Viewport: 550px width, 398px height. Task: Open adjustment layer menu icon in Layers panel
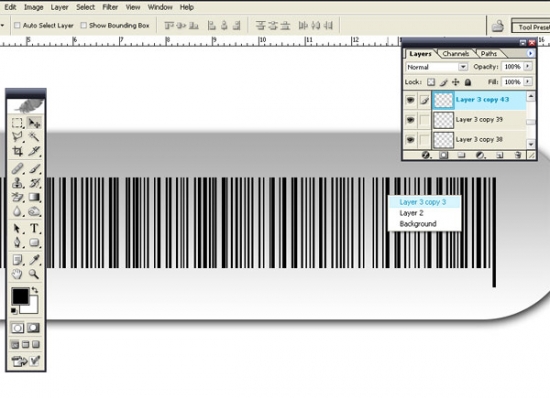coord(480,155)
